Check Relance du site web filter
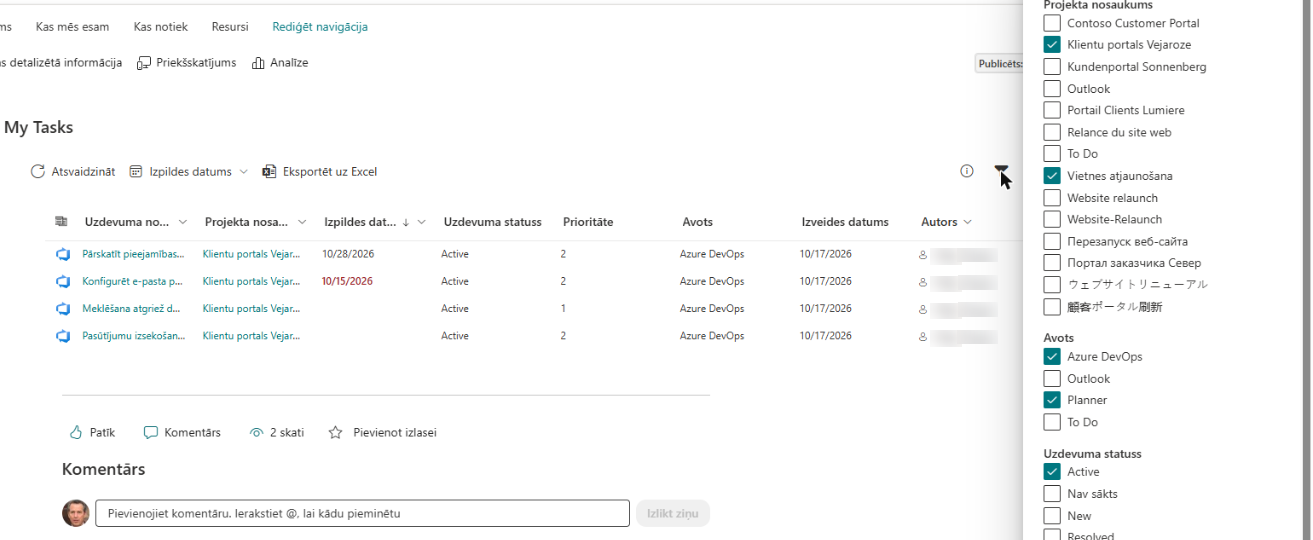The image size is (1313, 540). 1052,132
